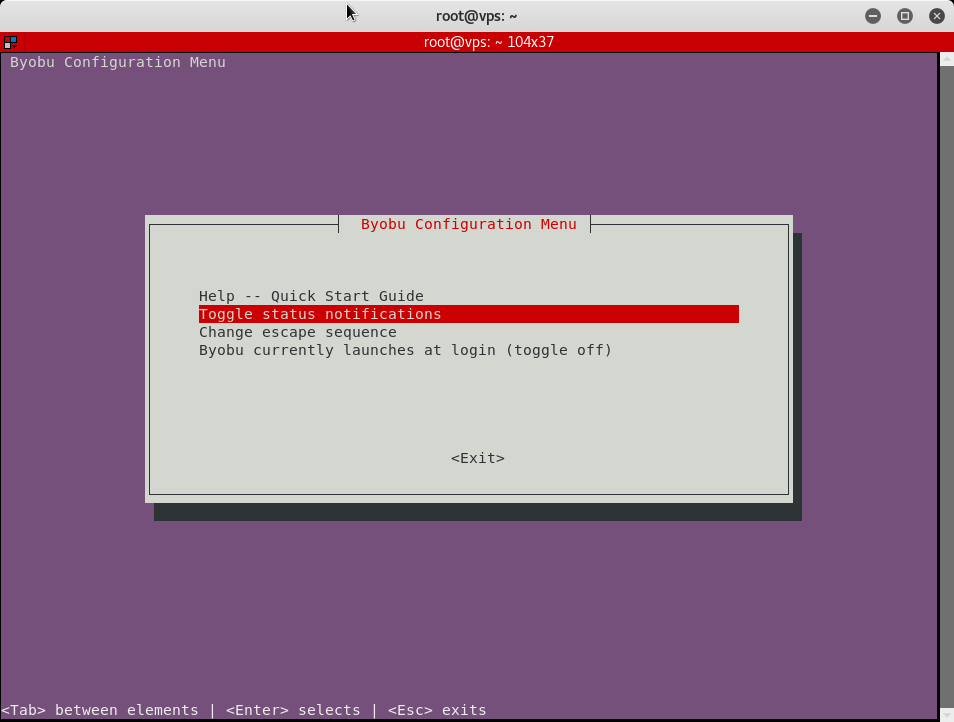
Task: Select Toggle status notifications entry
Action: click(x=468, y=314)
